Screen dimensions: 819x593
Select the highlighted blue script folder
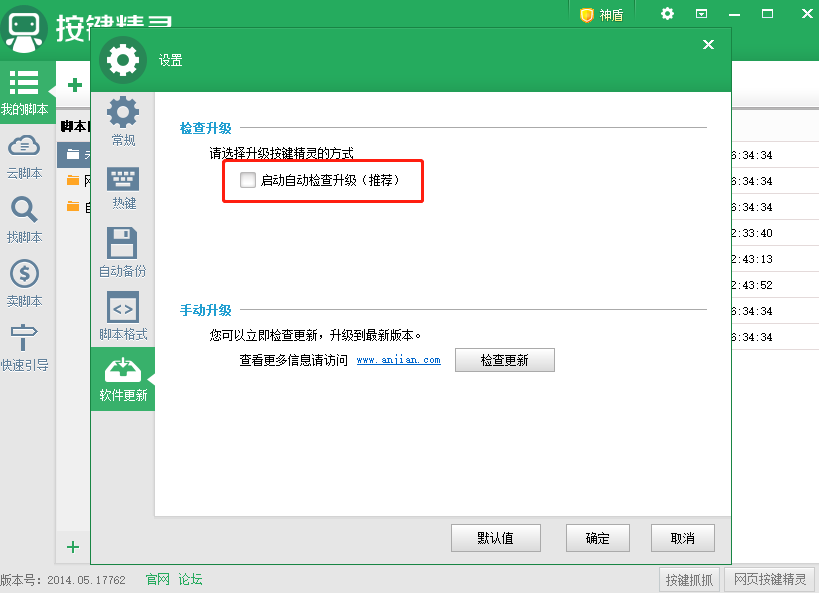(x=74, y=154)
